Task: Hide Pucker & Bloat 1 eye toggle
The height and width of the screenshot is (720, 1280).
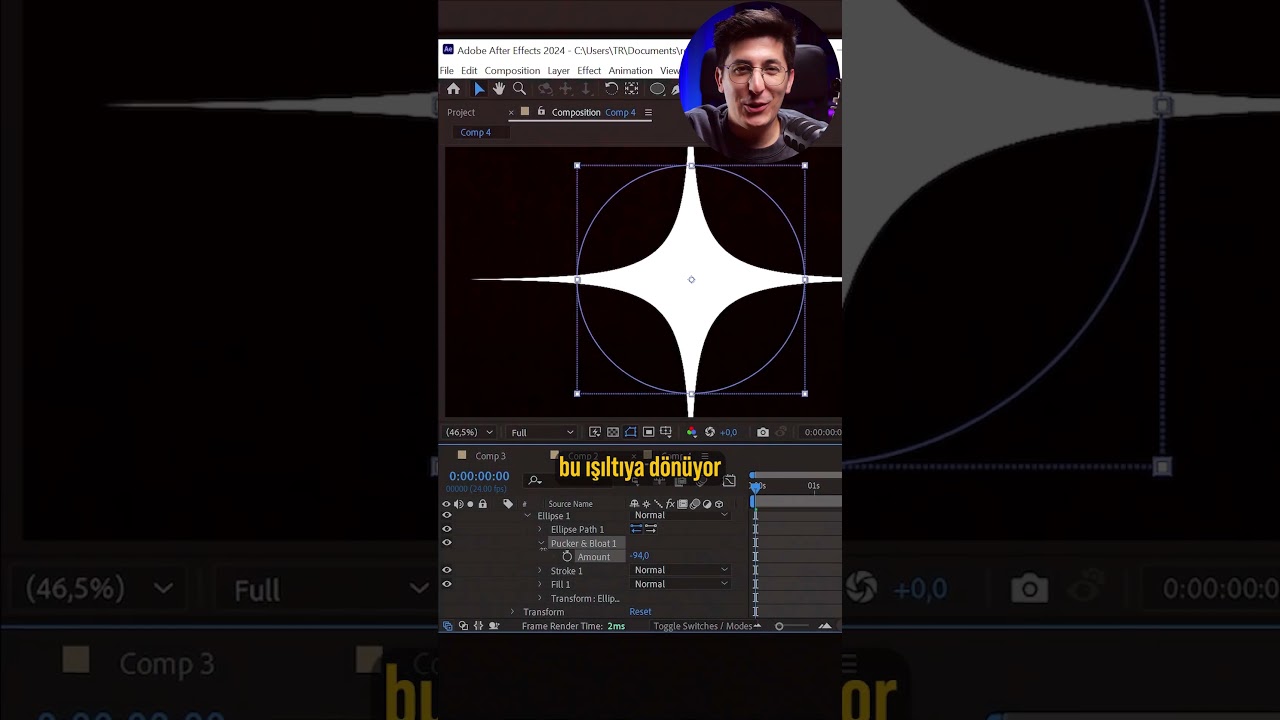Action: (x=447, y=542)
